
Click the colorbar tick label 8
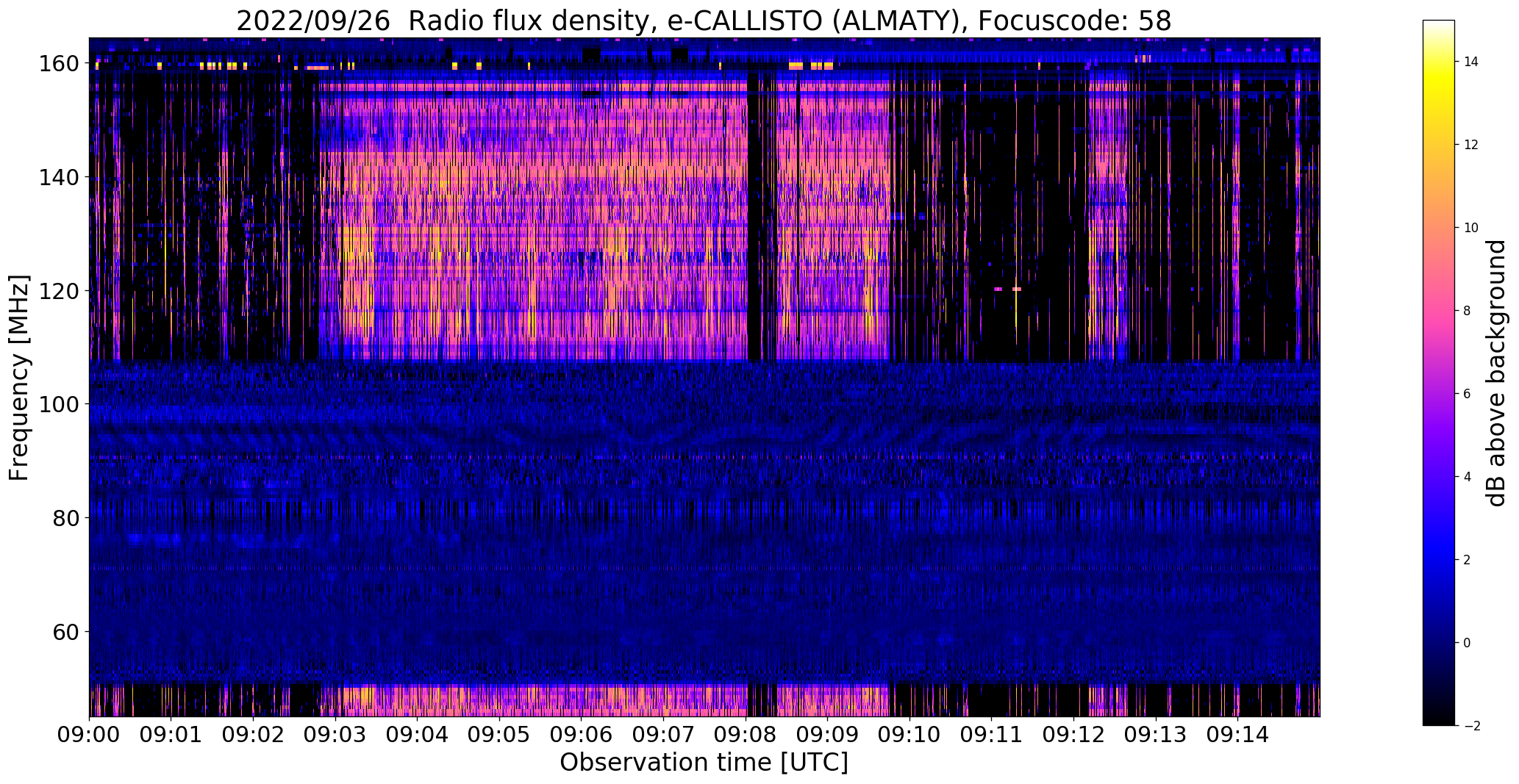point(1467,311)
